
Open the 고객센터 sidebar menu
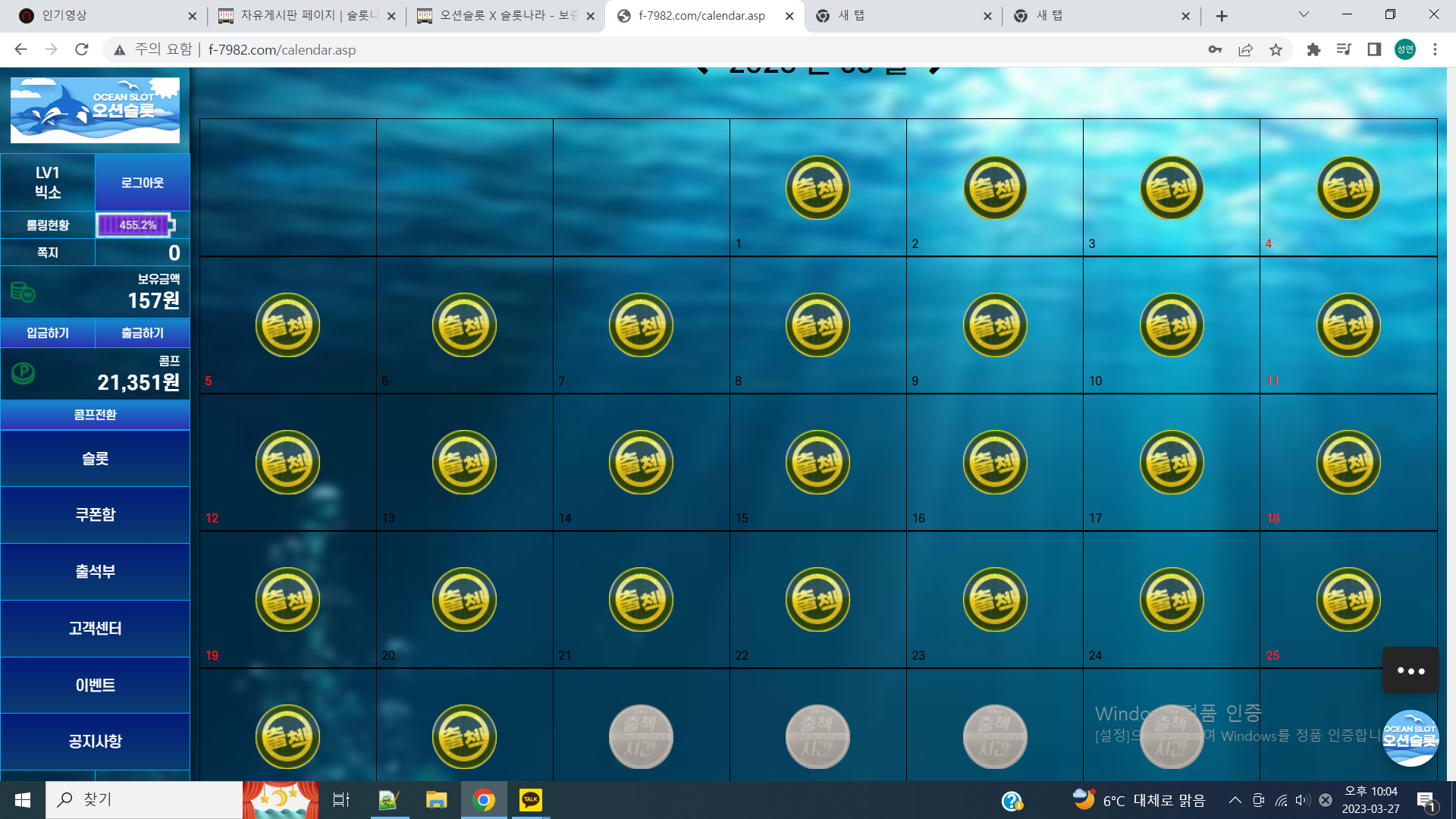pos(95,629)
